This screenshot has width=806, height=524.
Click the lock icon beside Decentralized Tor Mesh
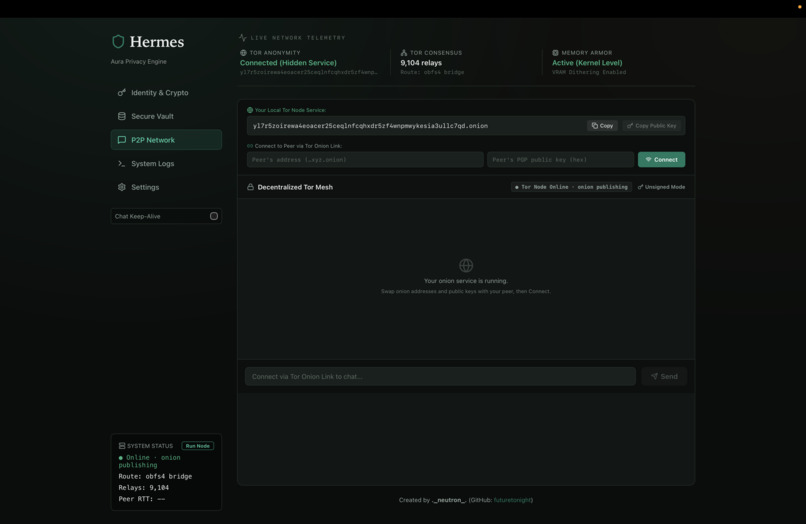(x=250, y=187)
